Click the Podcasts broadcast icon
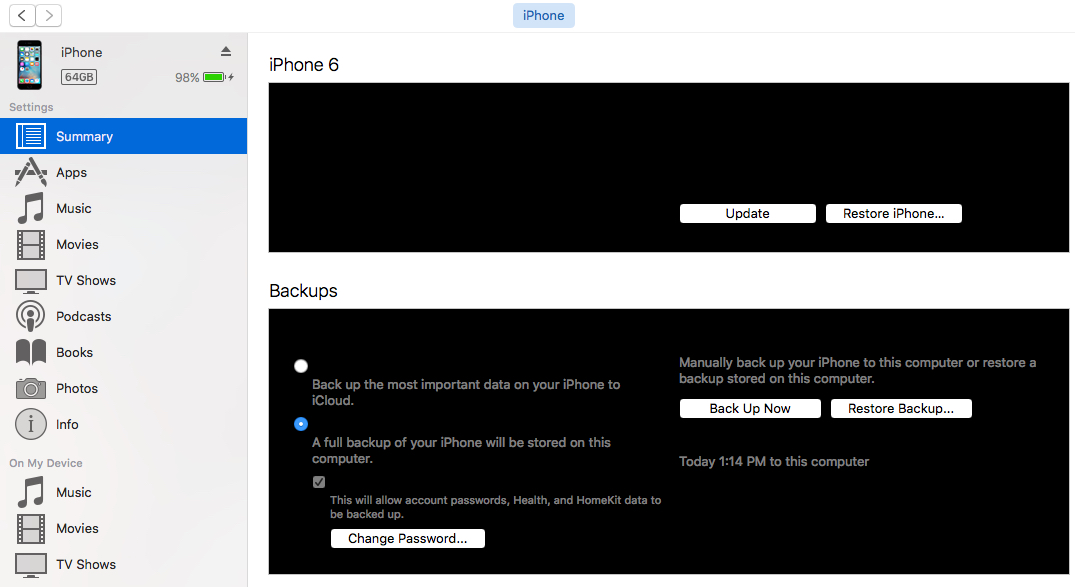The height and width of the screenshot is (587, 1075). tap(31, 316)
